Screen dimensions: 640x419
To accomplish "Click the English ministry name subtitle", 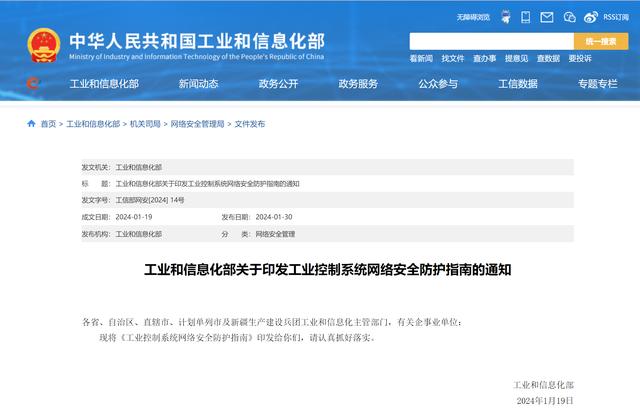I will [196, 57].
